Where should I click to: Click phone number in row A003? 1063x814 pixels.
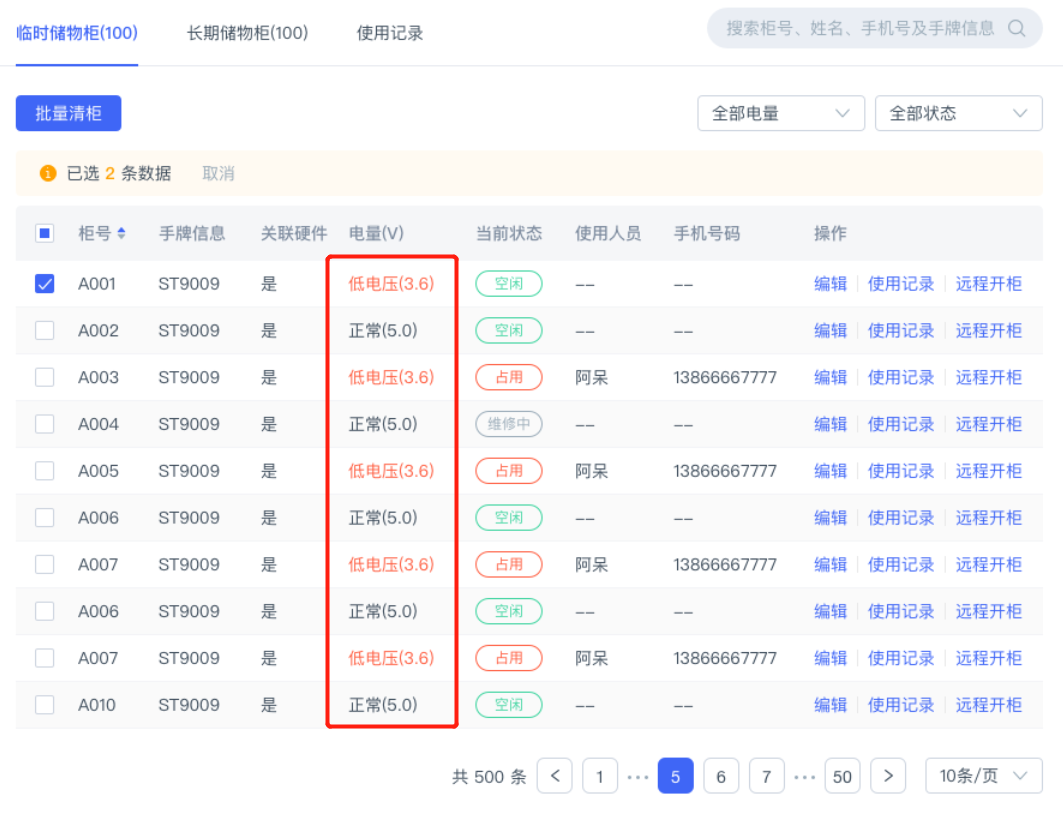coord(725,378)
